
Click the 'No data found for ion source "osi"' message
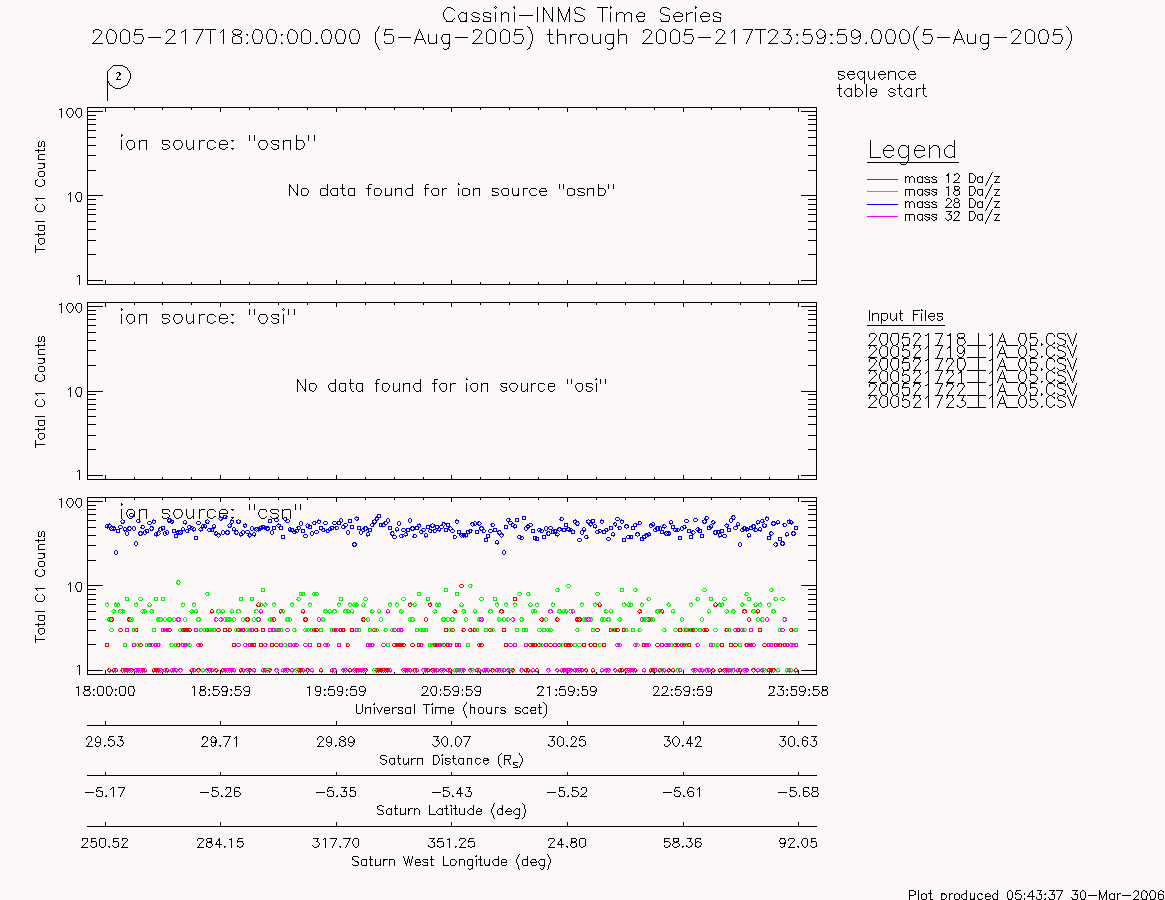452,386
